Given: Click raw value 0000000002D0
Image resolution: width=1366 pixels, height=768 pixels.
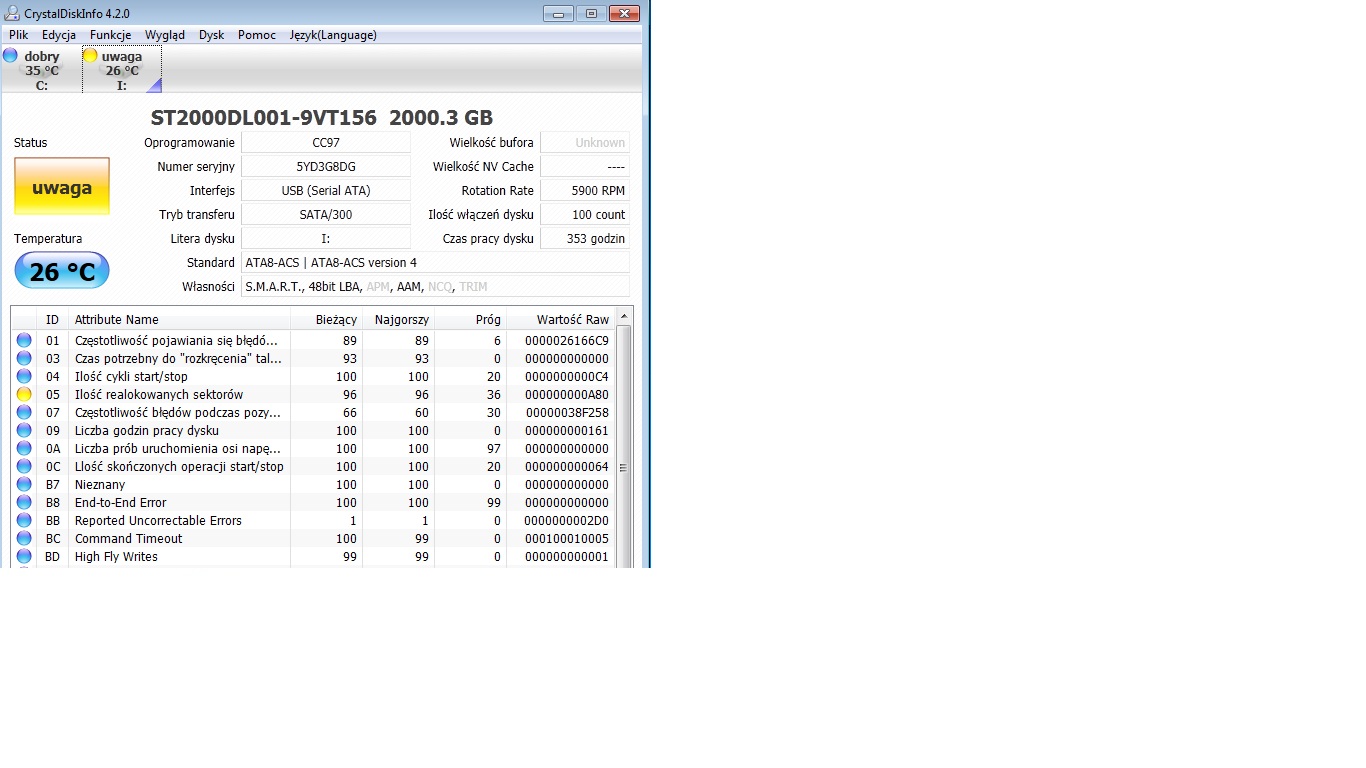Looking at the screenshot, I should point(567,521).
